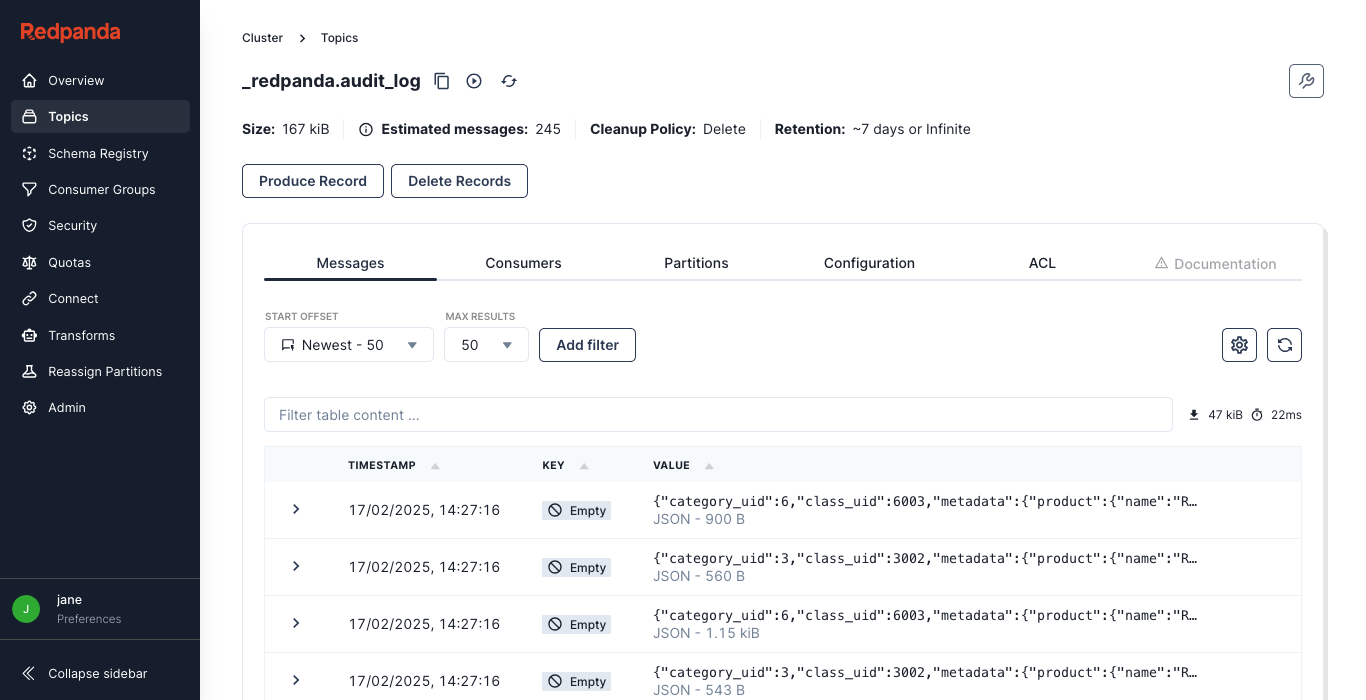The height and width of the screenshot is (700, 1366).
Task: Open the shortcuts lightning icon top right
Action: [x=1306, y=81]
